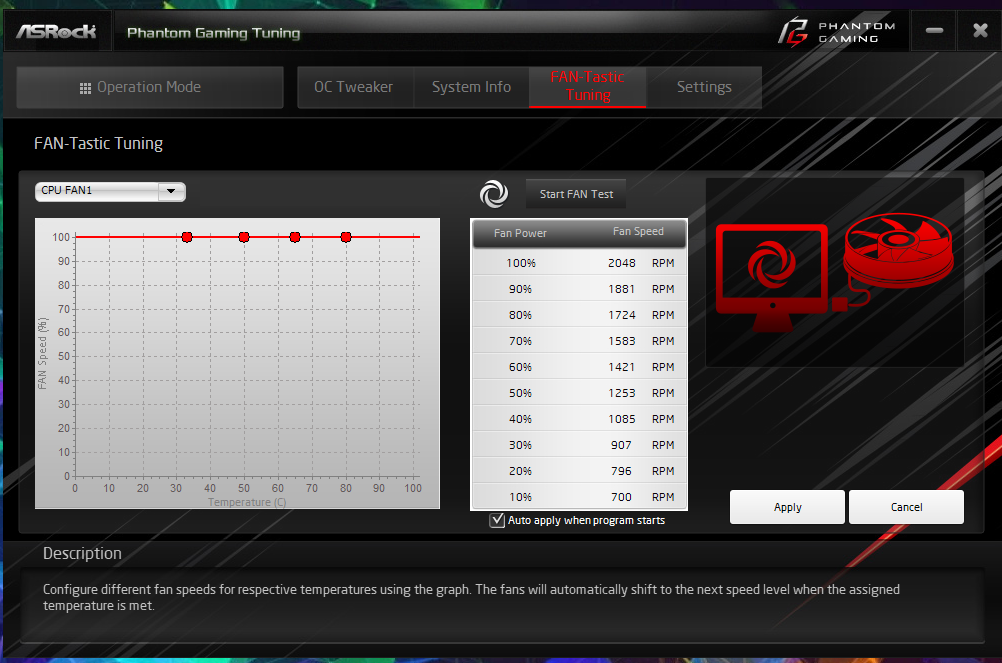Select the 40% row showing 1085 RPM

click(579, 419)
